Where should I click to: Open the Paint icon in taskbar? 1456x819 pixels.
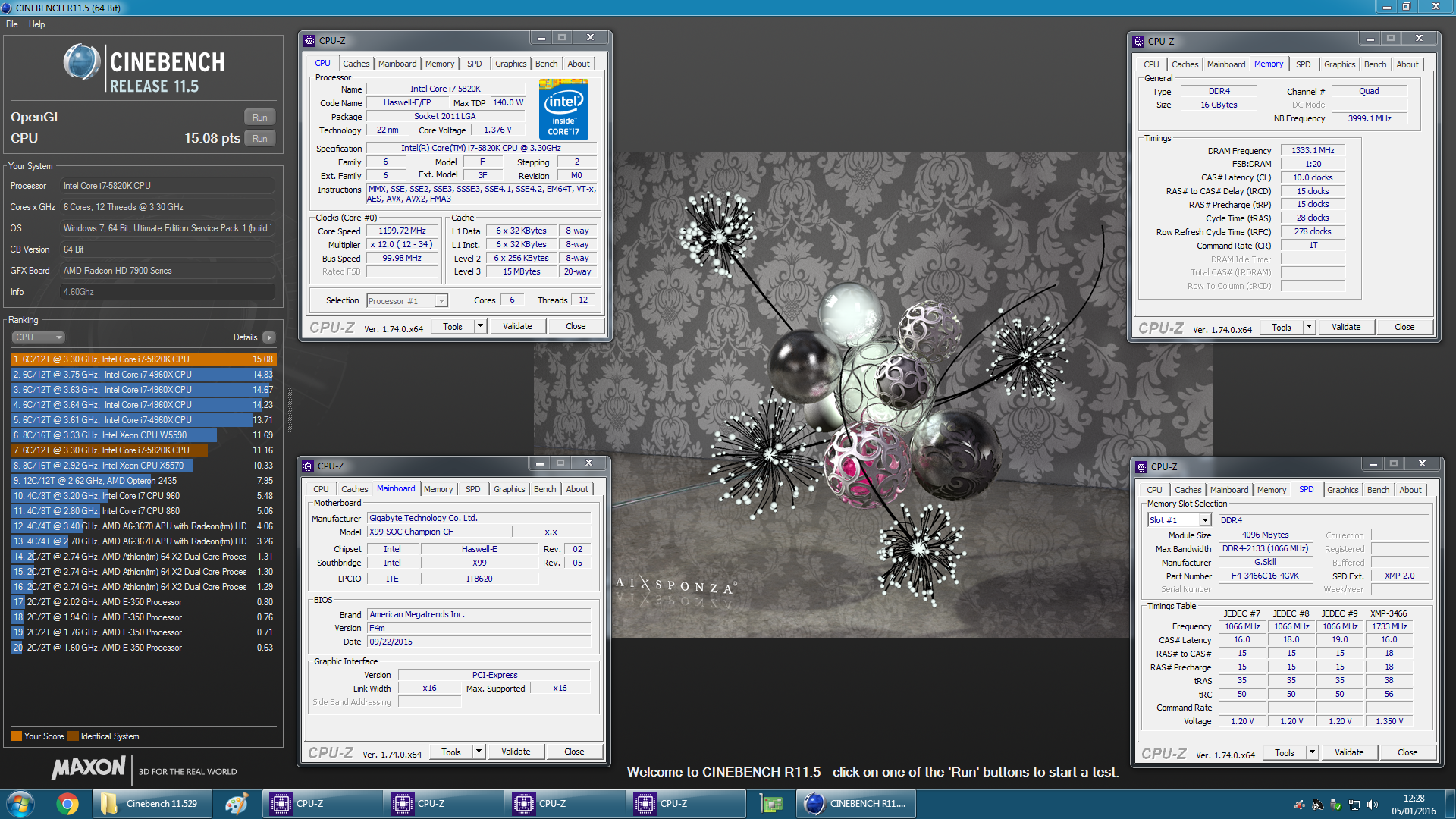point(236,804)
